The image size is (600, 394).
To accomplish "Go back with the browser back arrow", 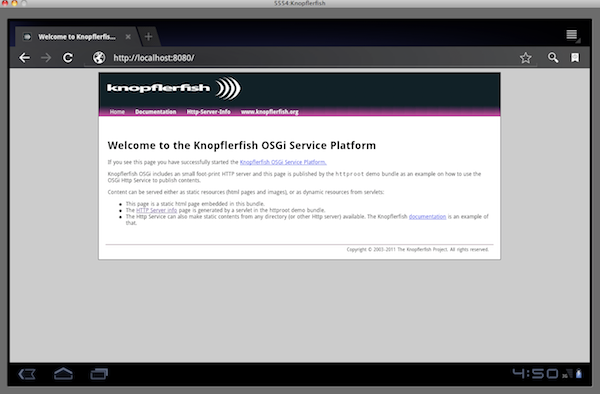I will point(24,58).
